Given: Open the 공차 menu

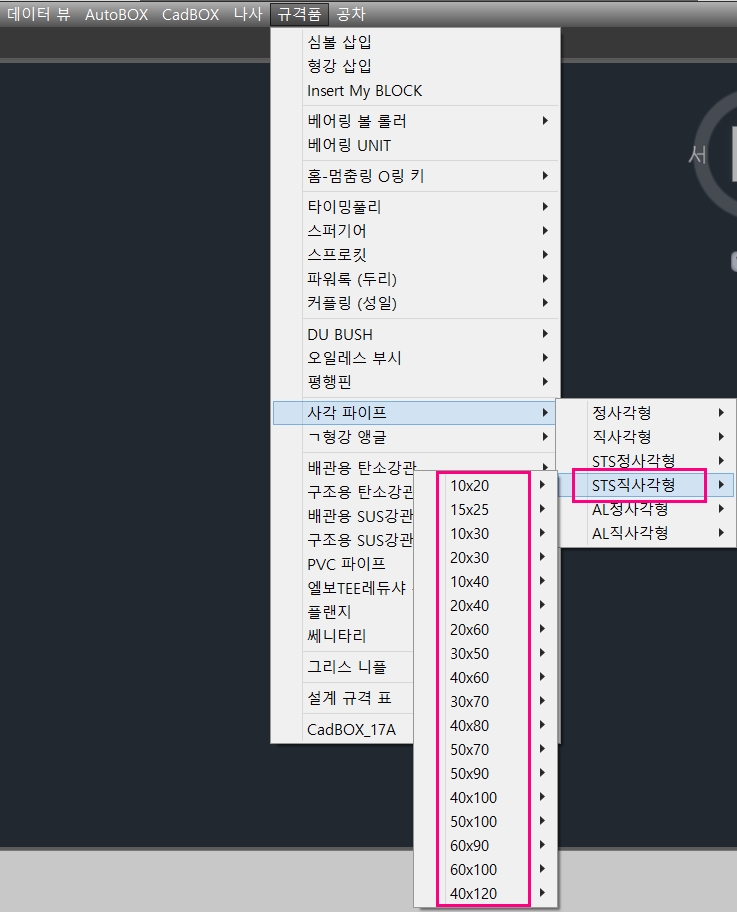Looking at the screenshot, I should point(351,14).
